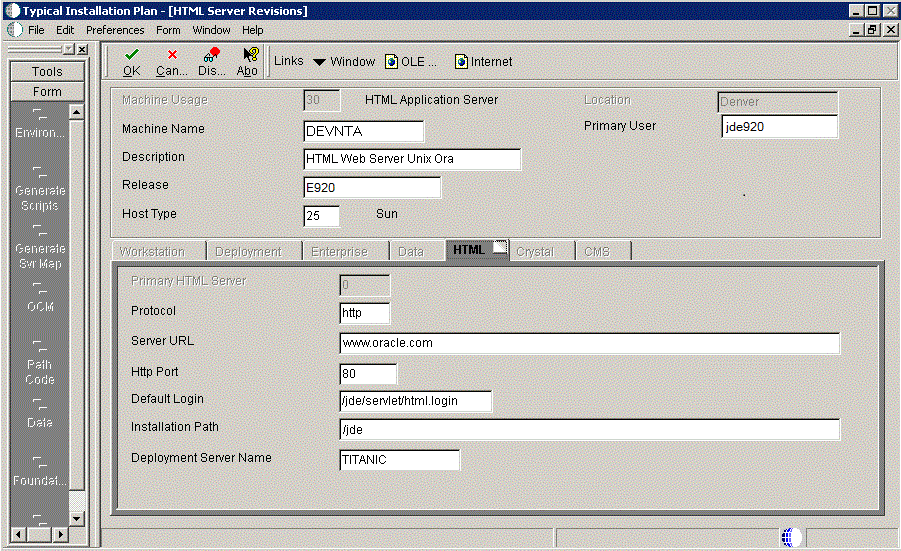Viewport: 901px width, 551px height.
Task: Click the Generate Scripts sidebar icon
Action: [x=40, y=172]
